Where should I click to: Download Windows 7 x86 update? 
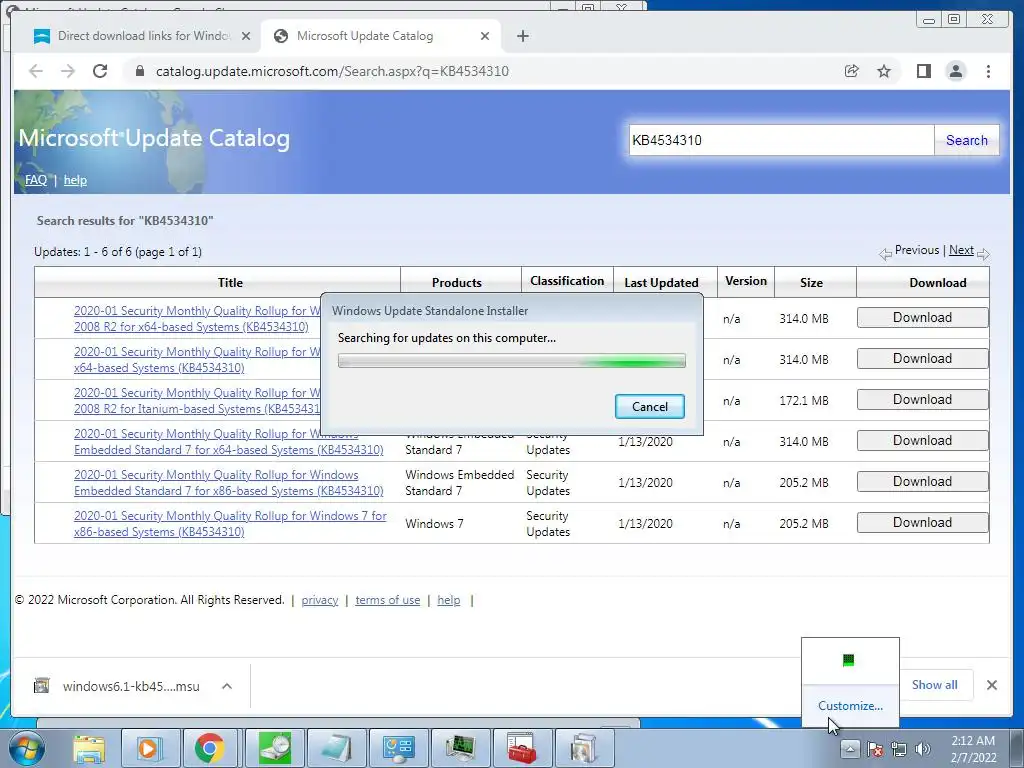point(922,522)
